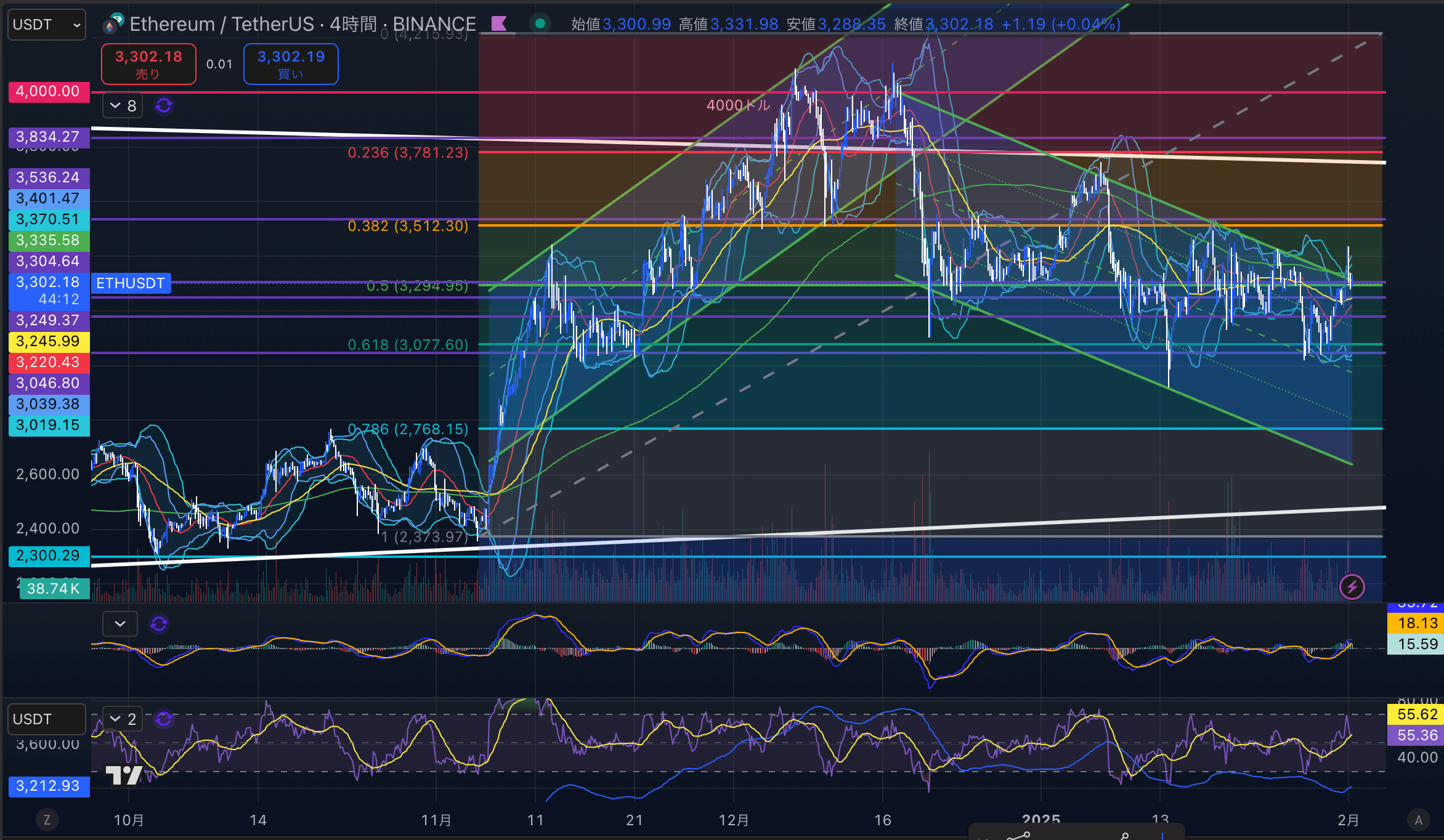Viewport: 1444px width, 840px height.
Task: Click the purple flag icon next to BINANCE
Action: coord(499,24)
